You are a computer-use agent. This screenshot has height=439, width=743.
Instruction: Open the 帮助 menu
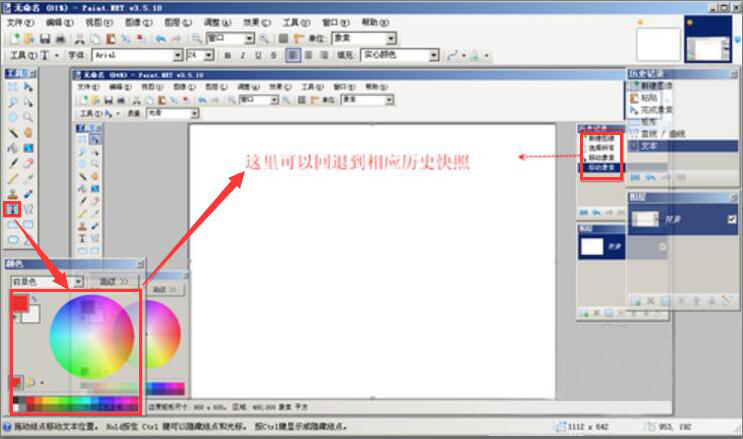click(x=375, y=22)
